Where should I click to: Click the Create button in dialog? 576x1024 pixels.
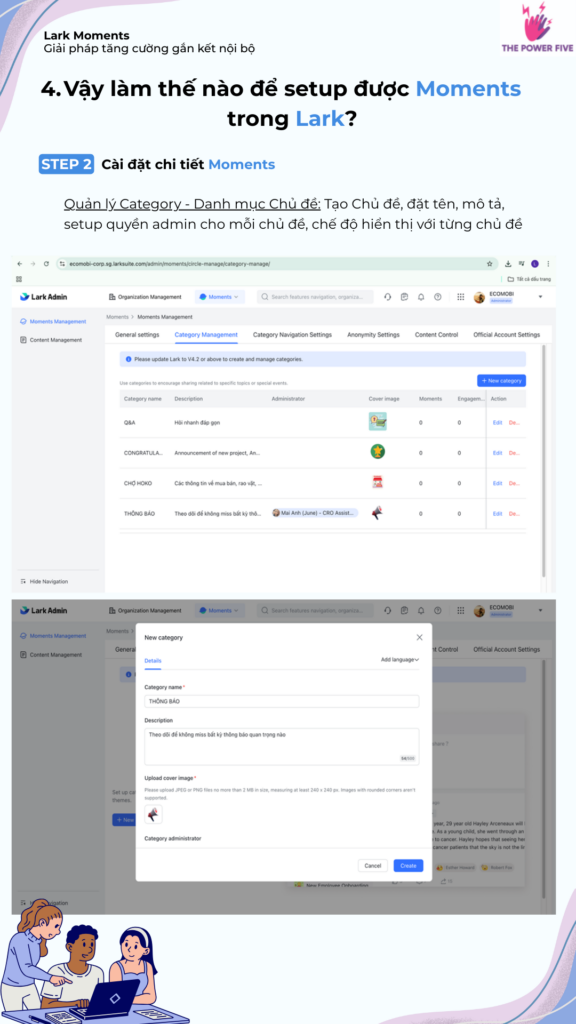(408, 865)
